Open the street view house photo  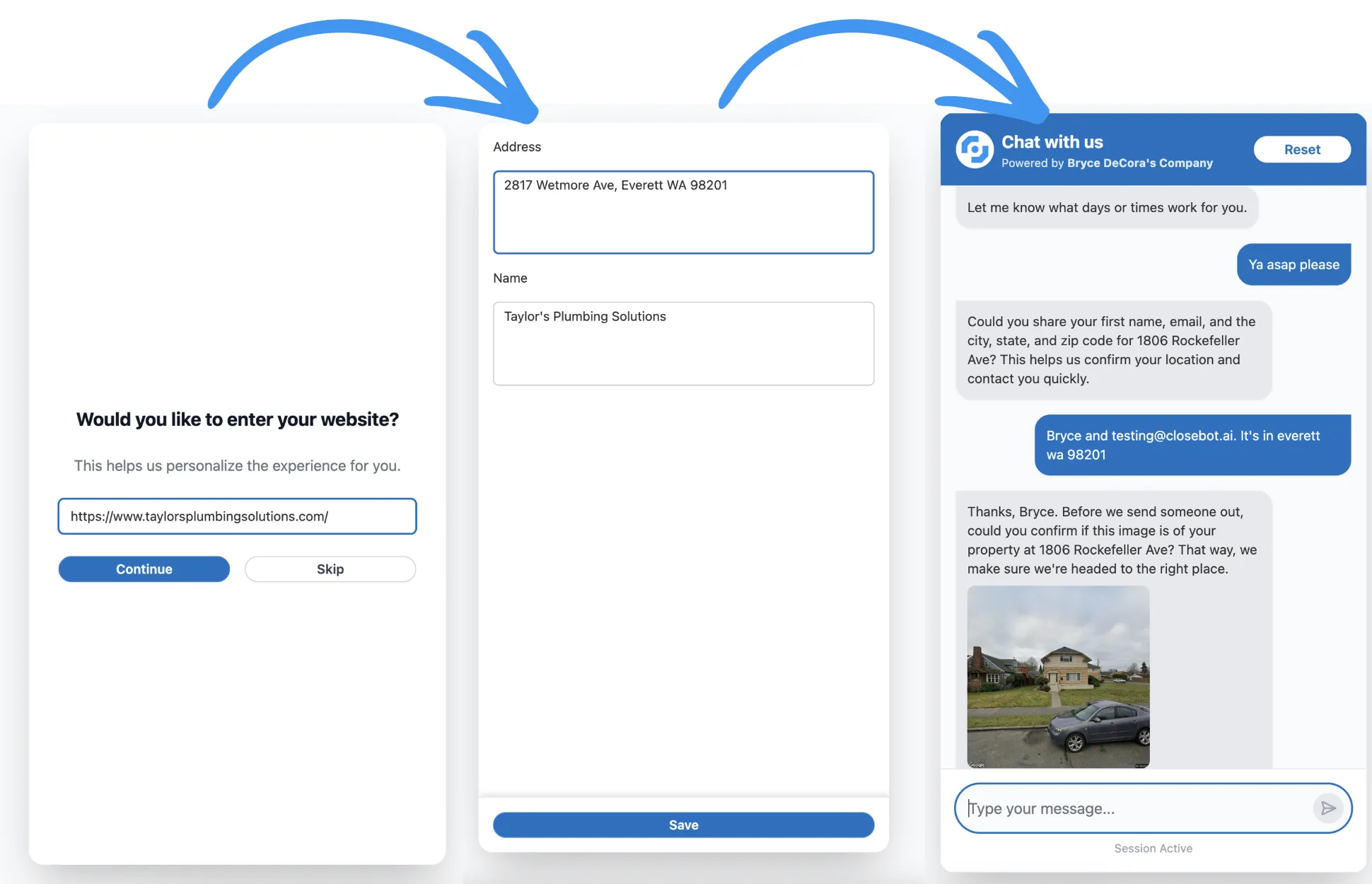(x=1058, y=677)
